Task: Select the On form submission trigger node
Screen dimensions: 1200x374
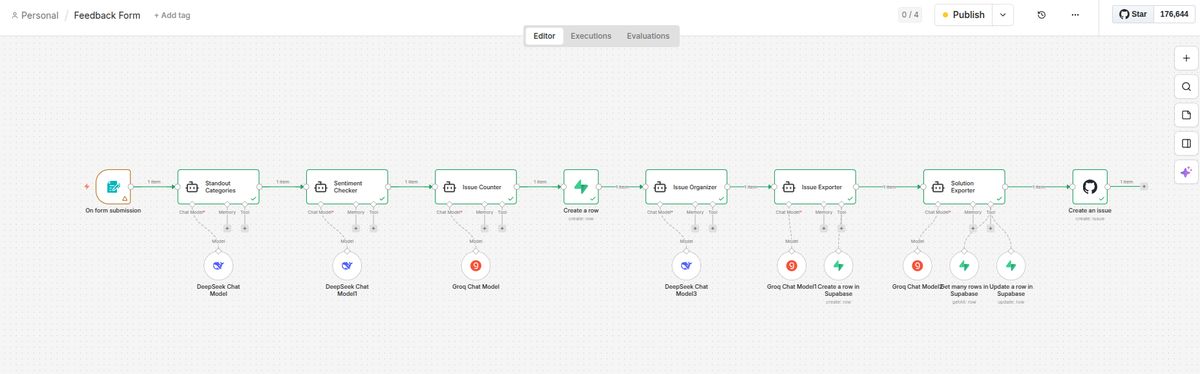Action: click(x=114, y=186)
